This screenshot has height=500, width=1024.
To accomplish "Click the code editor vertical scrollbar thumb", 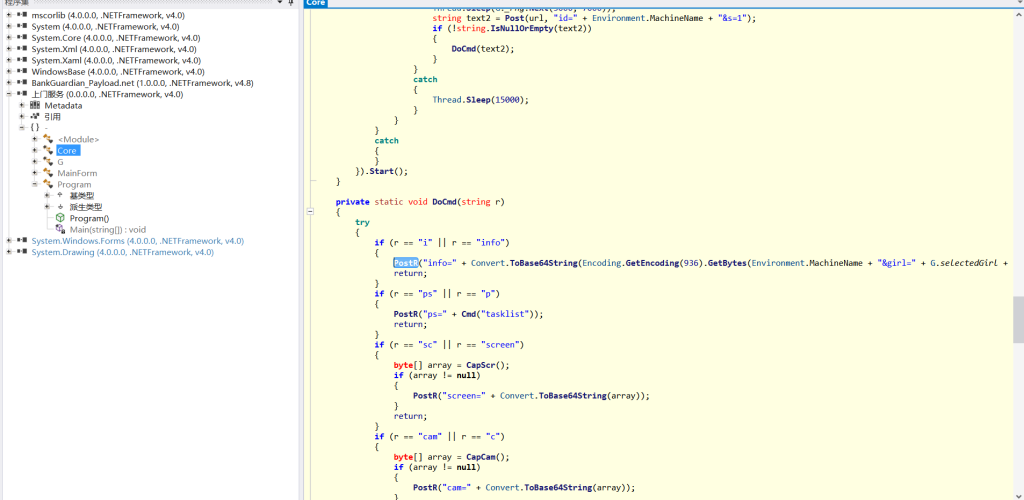I will (x=1017, y=321).
